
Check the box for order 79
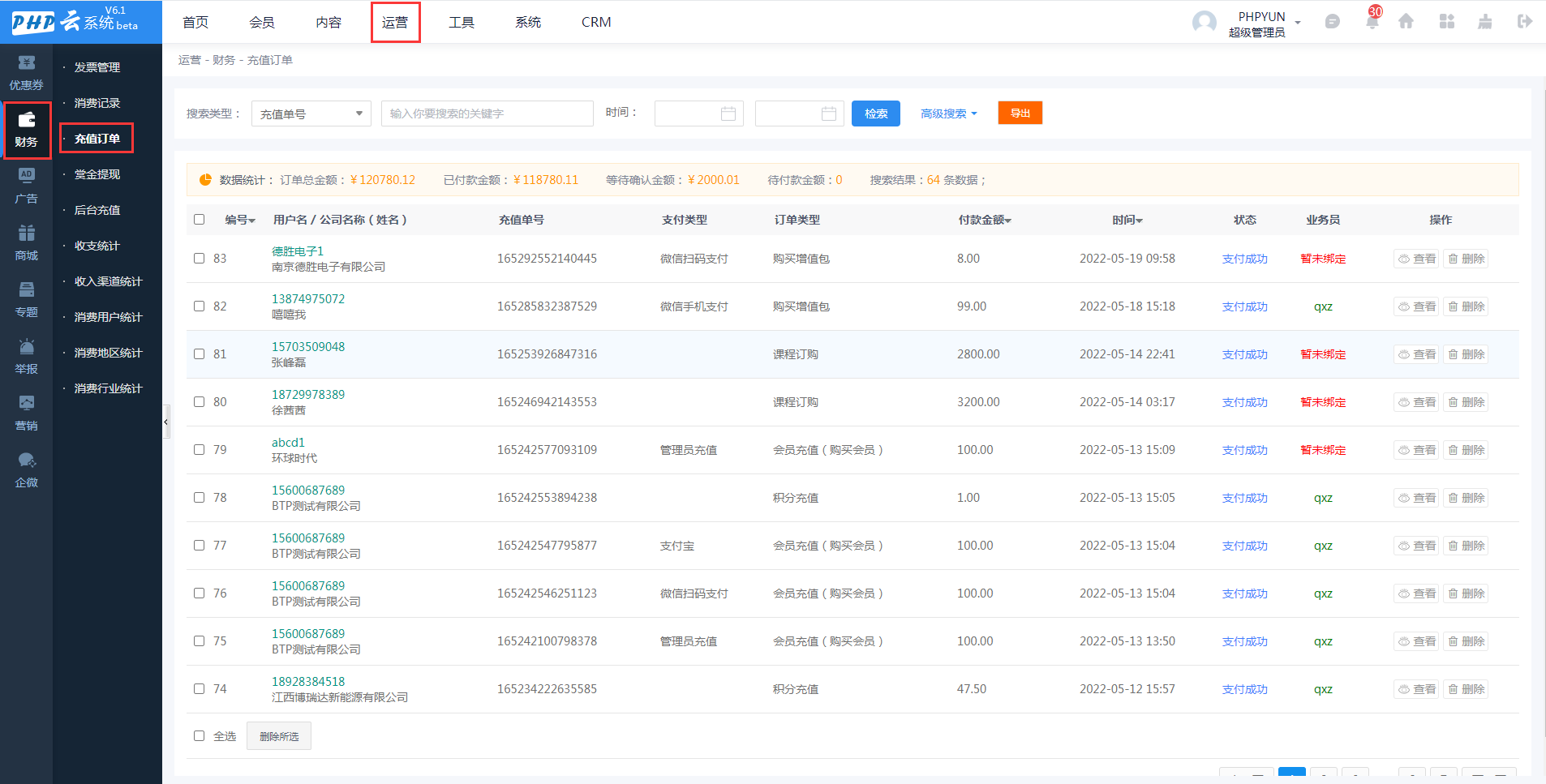[x=199, y=449]
